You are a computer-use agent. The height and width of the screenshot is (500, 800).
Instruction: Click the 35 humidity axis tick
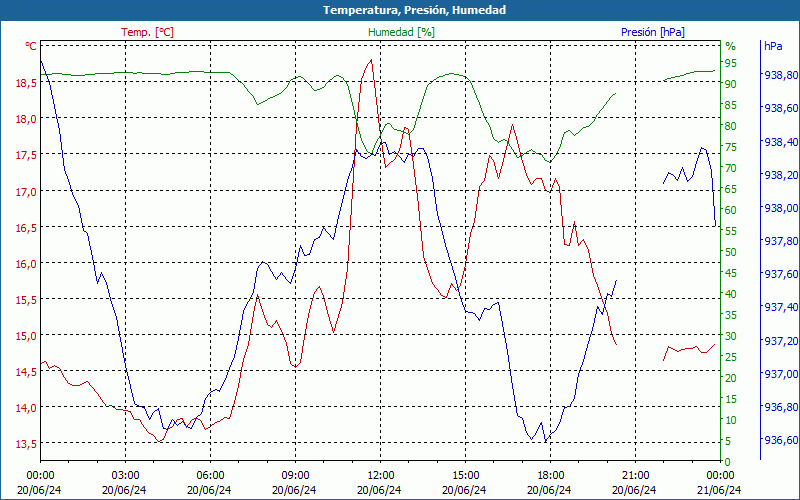731,315
